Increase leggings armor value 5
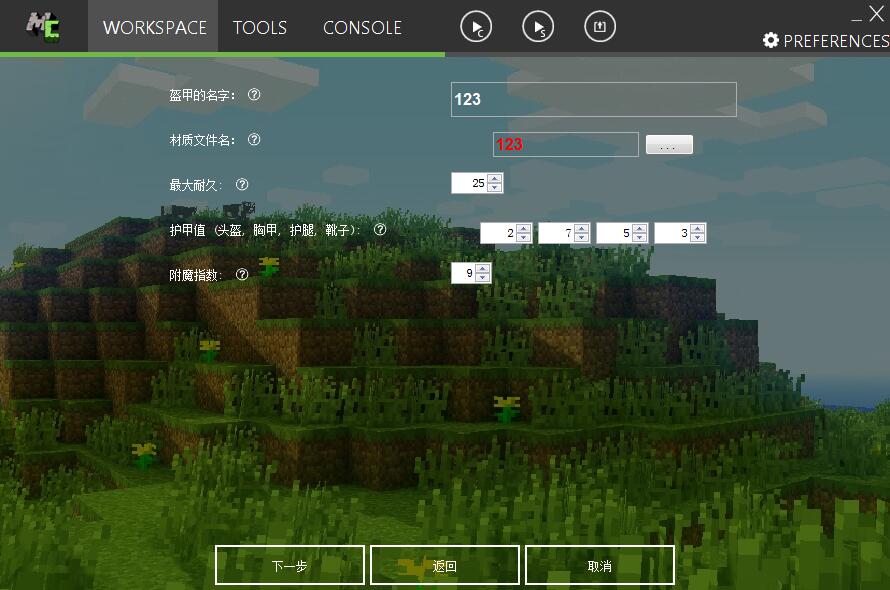This screenshot has height=590, width=890. click(x=640, y=228)
